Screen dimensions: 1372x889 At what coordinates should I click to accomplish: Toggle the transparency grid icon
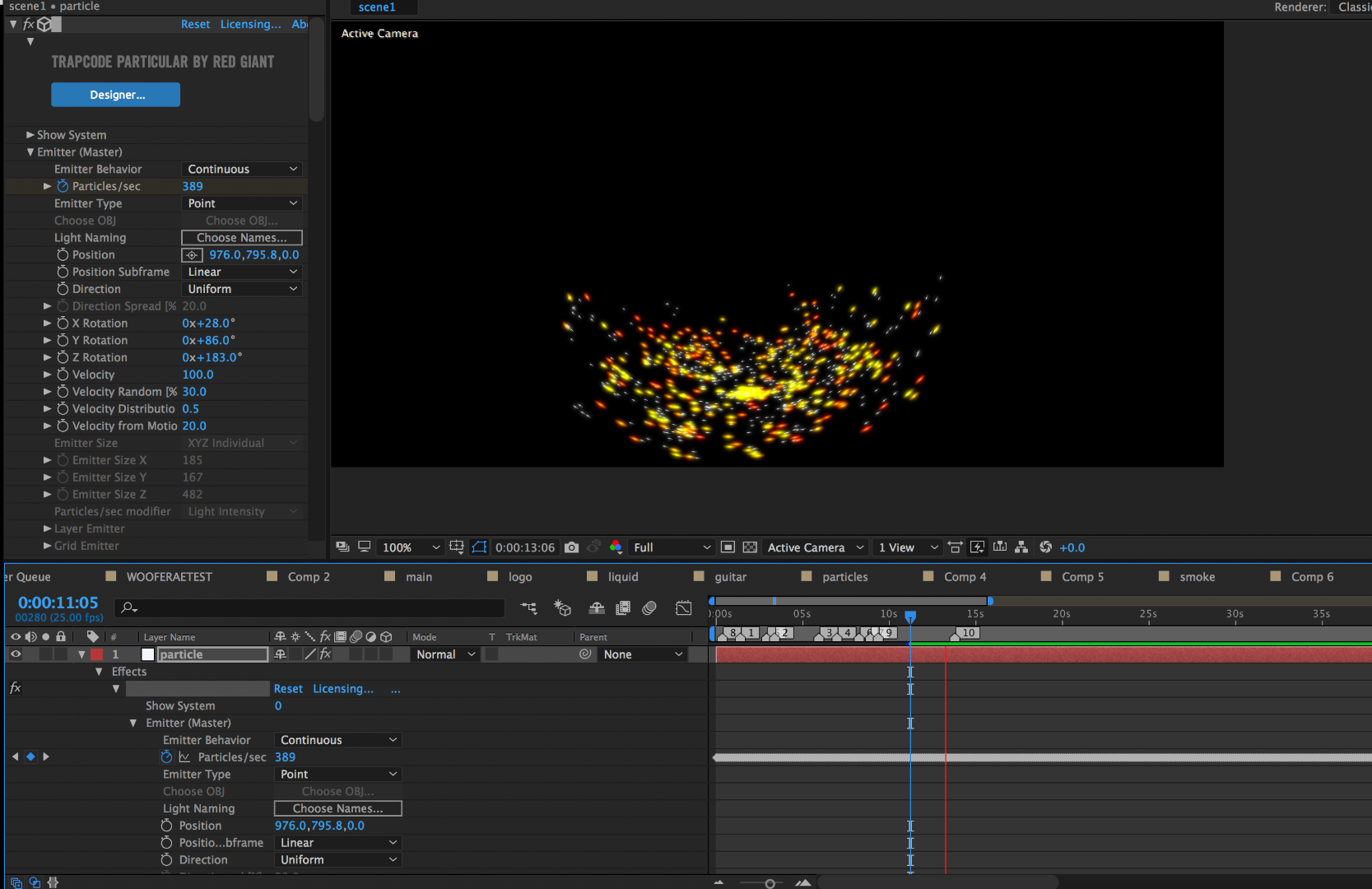tap(750, 547)
